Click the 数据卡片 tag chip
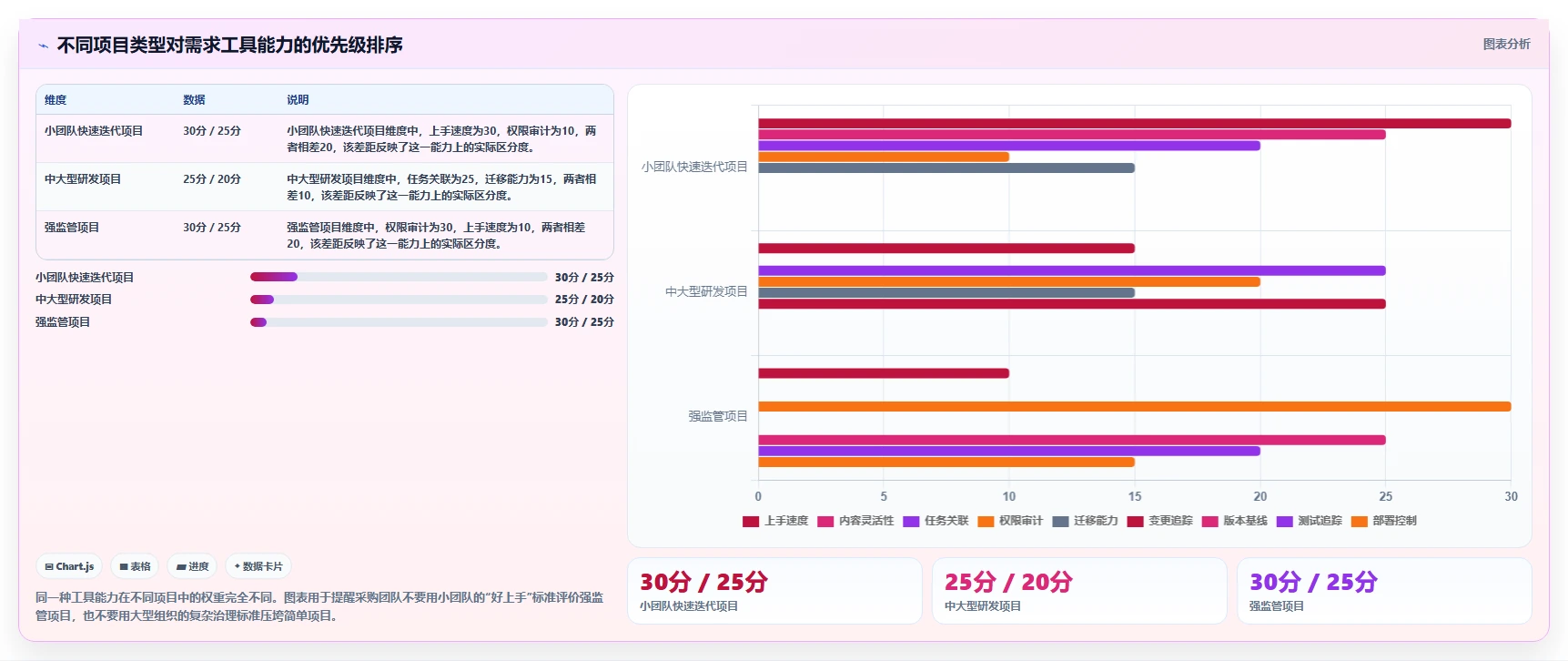Viewport: 1568px width, 661px height. (x=258, y=566)
